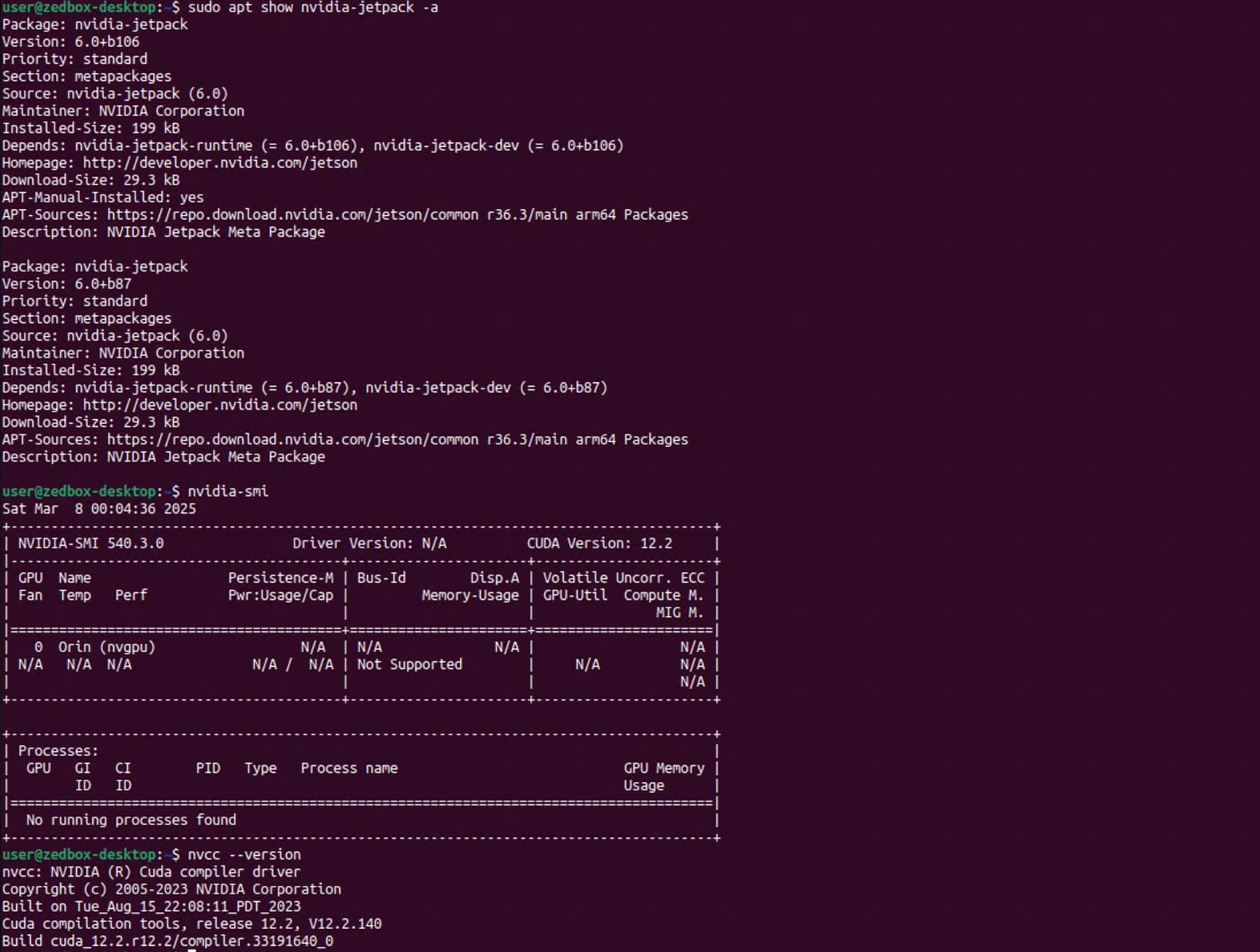Screen dimensions: 1260x952
Task: Click the 'CUDA Version: 12.2' text
Action: (599, 544)
